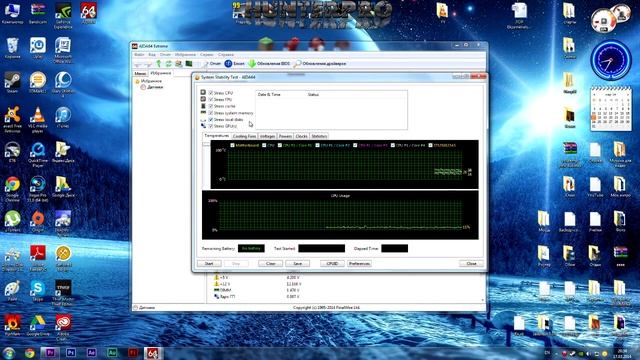Open the Origin desktop icon
The height and width of the screenshot is (360, 640).
point(38,221)
